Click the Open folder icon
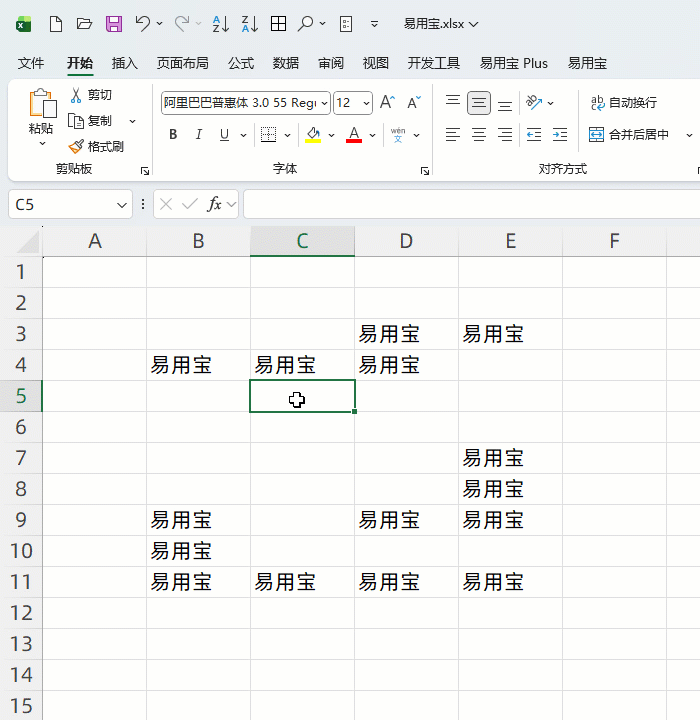Viewport: 700px width, 720px height. pyautogui.click(x=85, y=23)
